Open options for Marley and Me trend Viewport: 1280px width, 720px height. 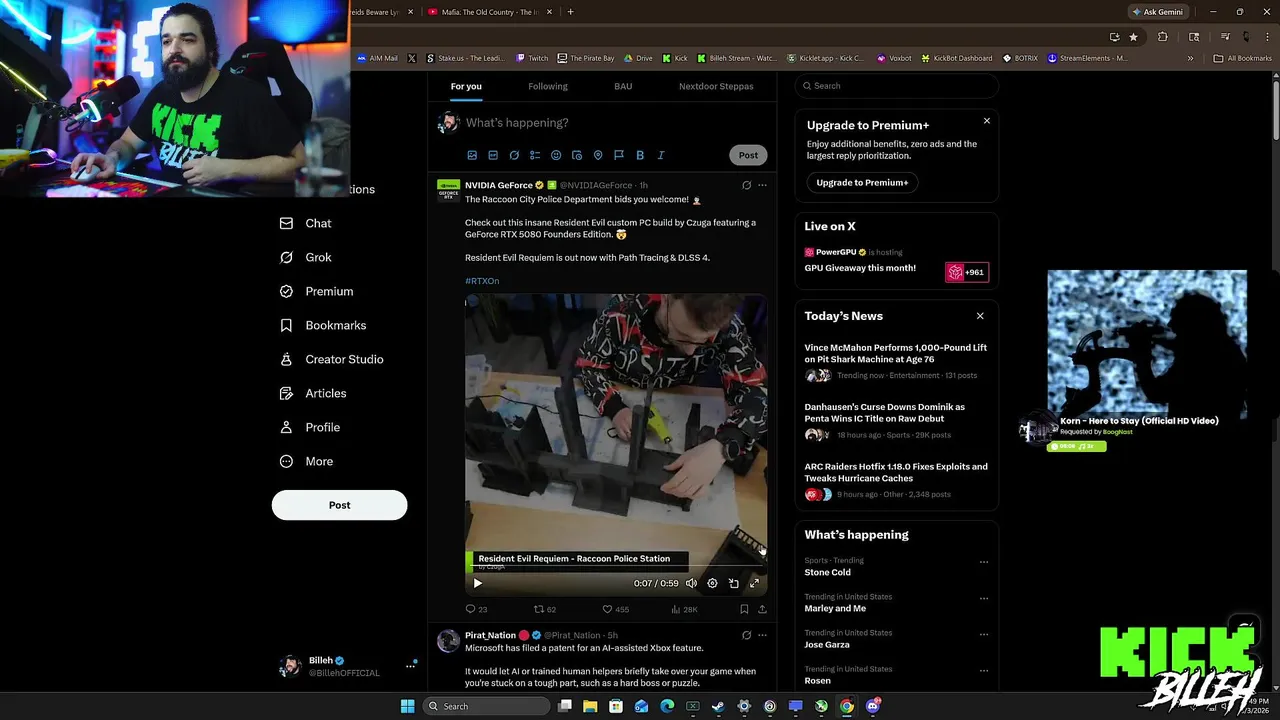[984, 598]
